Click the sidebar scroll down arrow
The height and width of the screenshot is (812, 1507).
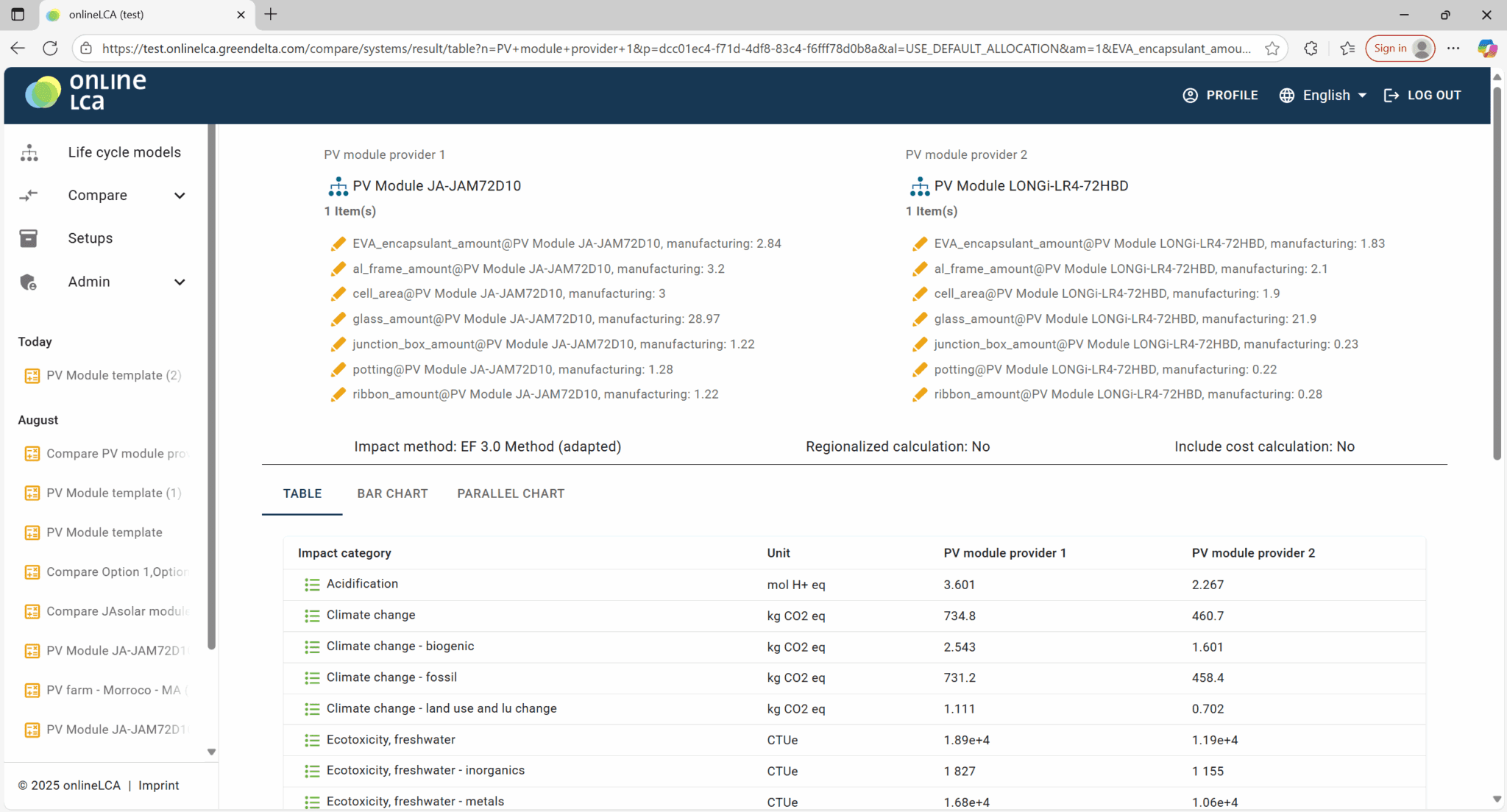(212, 752)
